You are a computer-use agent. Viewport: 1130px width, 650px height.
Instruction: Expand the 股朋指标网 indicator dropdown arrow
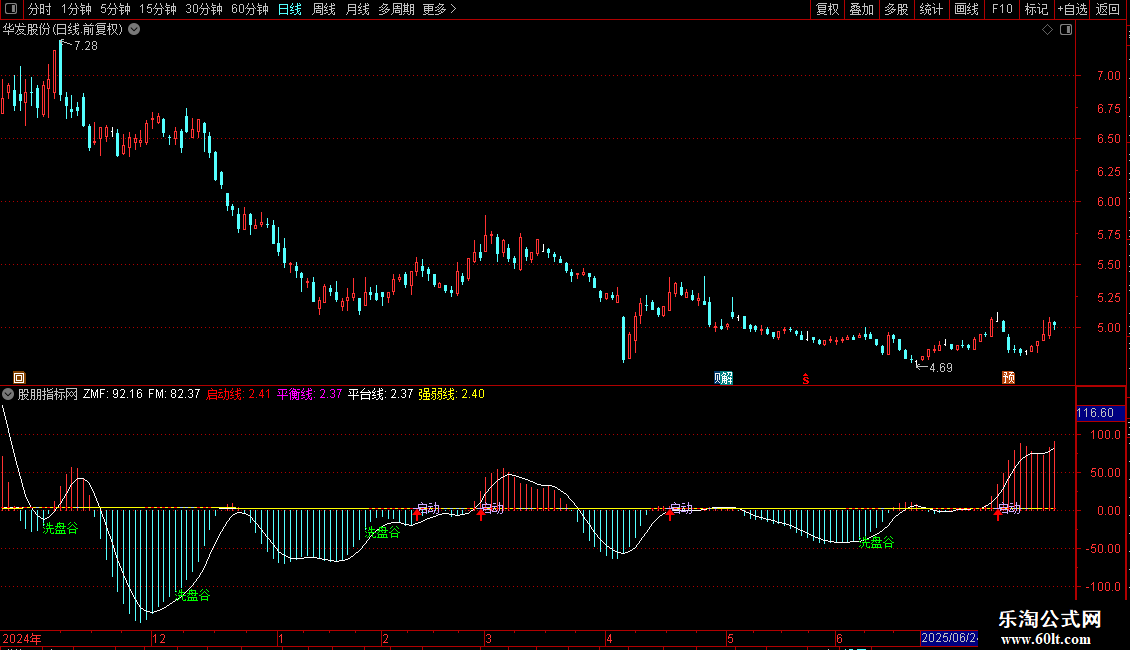(x=8, y=394)
